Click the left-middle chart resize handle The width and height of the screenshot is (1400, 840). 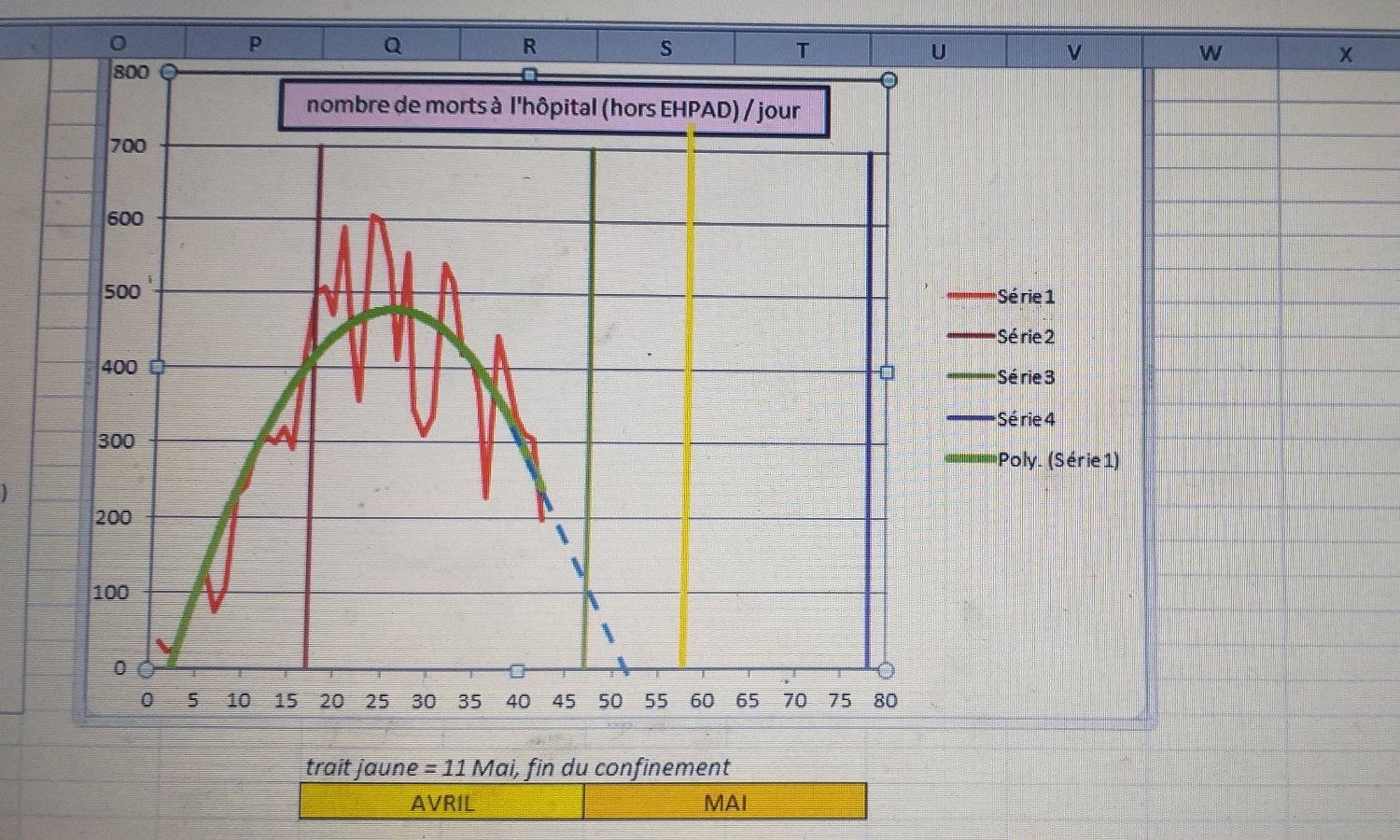click(x=157, y=367)
